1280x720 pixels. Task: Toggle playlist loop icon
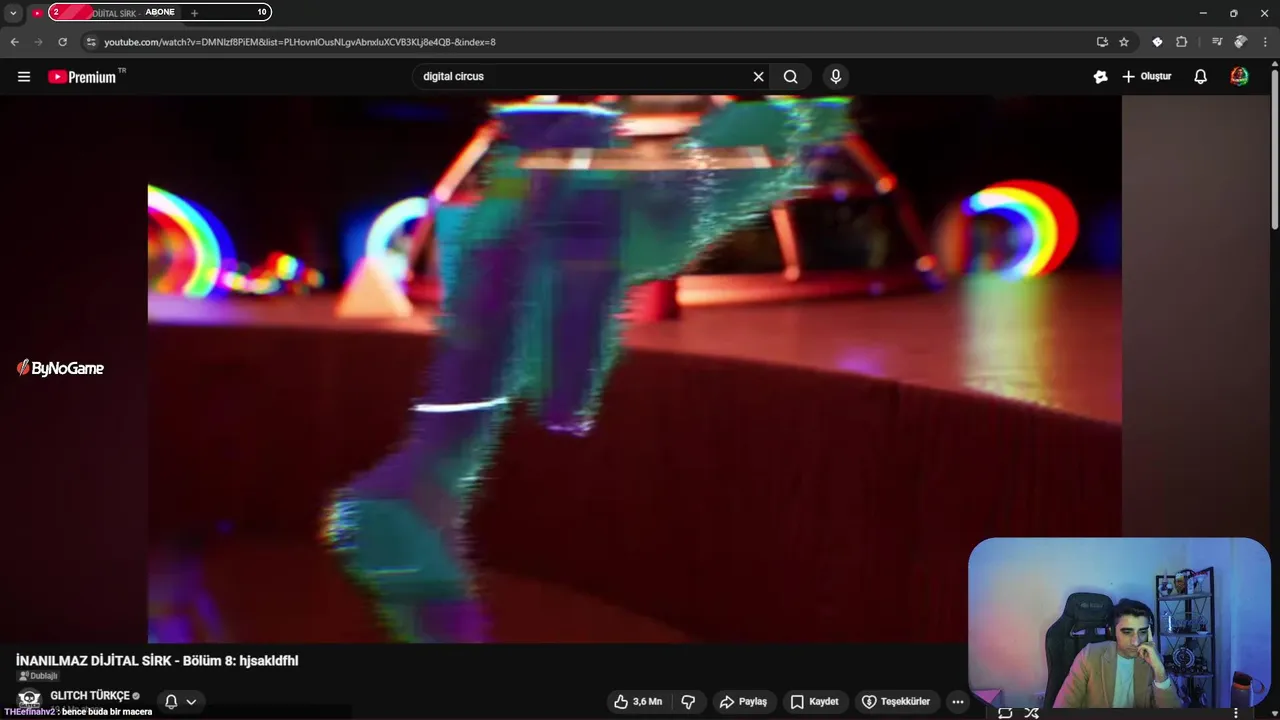1005,713
